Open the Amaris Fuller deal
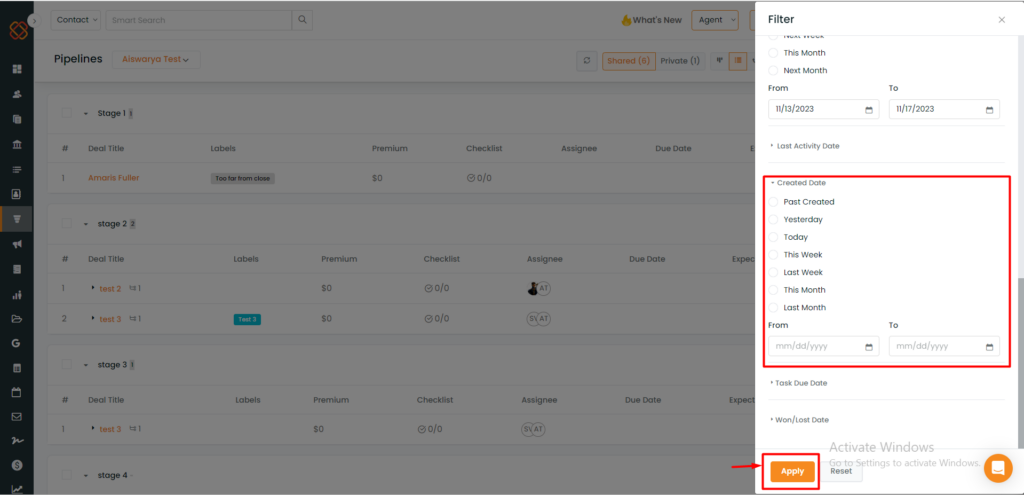Screen dimensions: 1024x495 click(114, 178)
